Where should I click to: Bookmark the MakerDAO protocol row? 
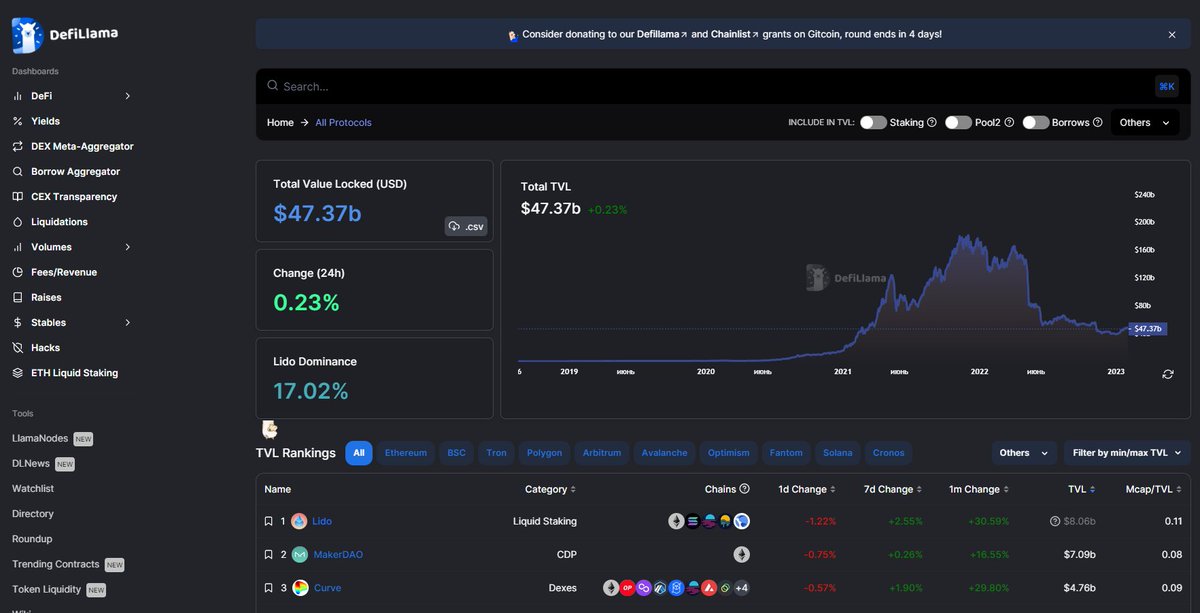click(x=268, y=554)
